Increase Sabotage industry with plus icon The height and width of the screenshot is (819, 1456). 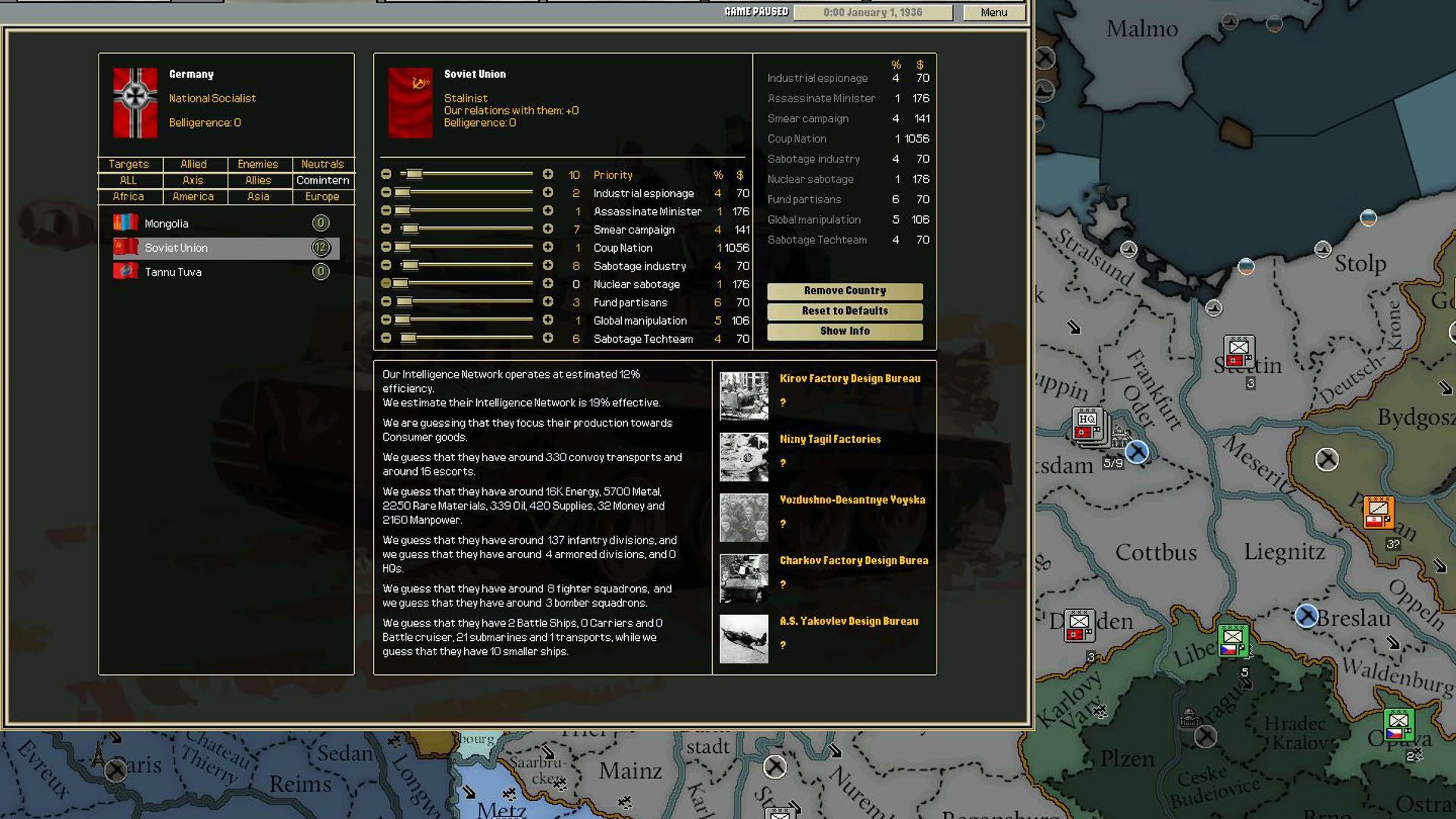point(548,265)
